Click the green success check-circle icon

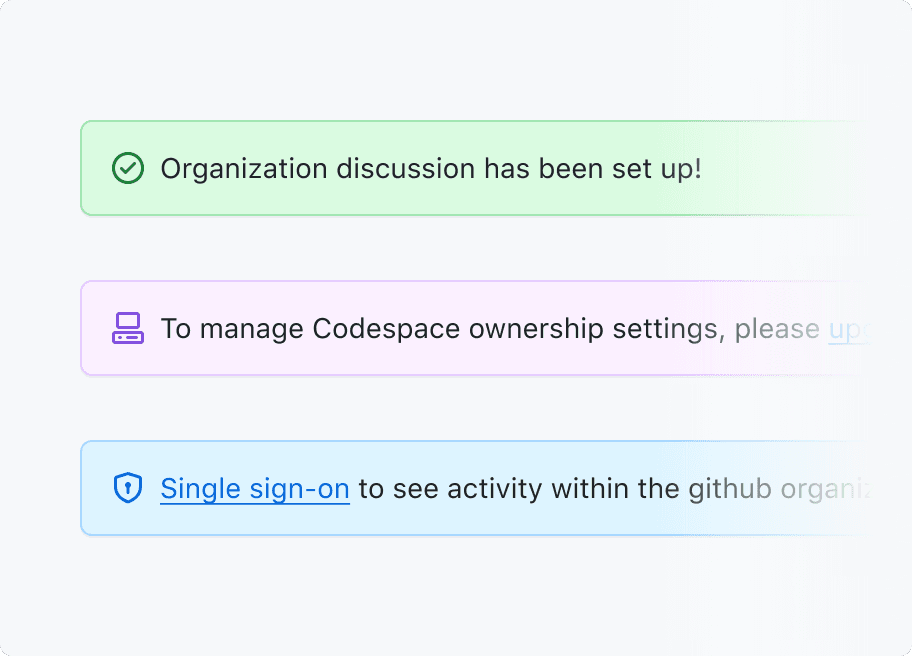127,168
